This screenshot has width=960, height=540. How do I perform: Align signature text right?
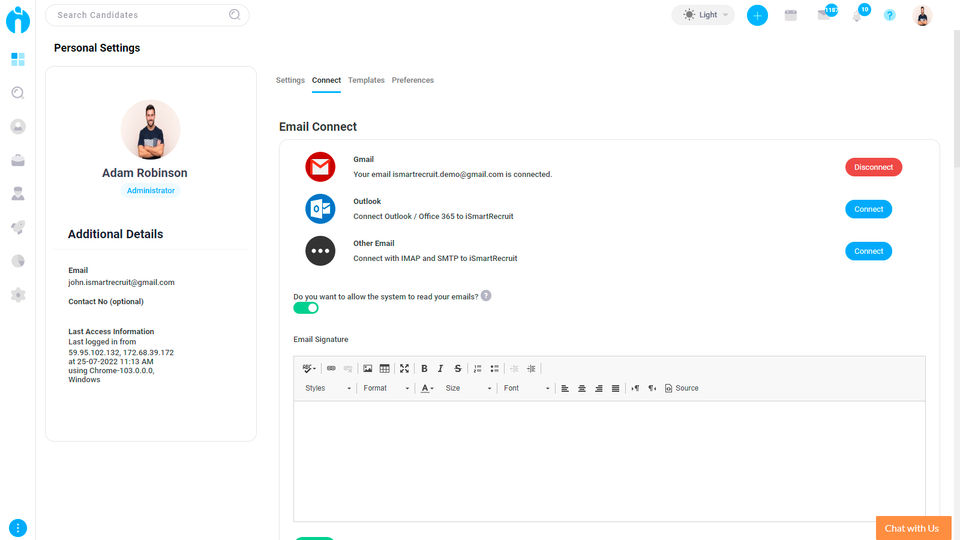click(x=599, y=388)
